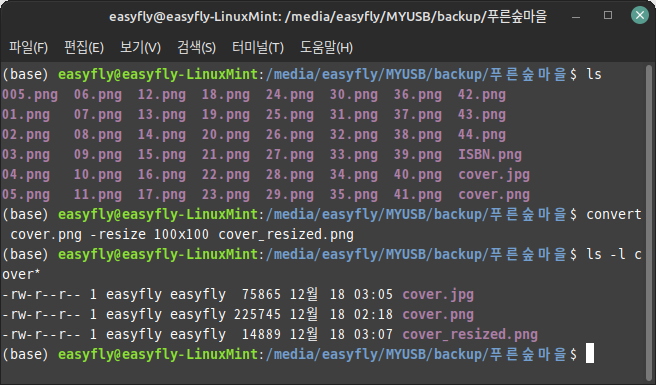Open the 터미널(T) menu
This screenshot has width=656, height=385.
click(x=258, y=47)
